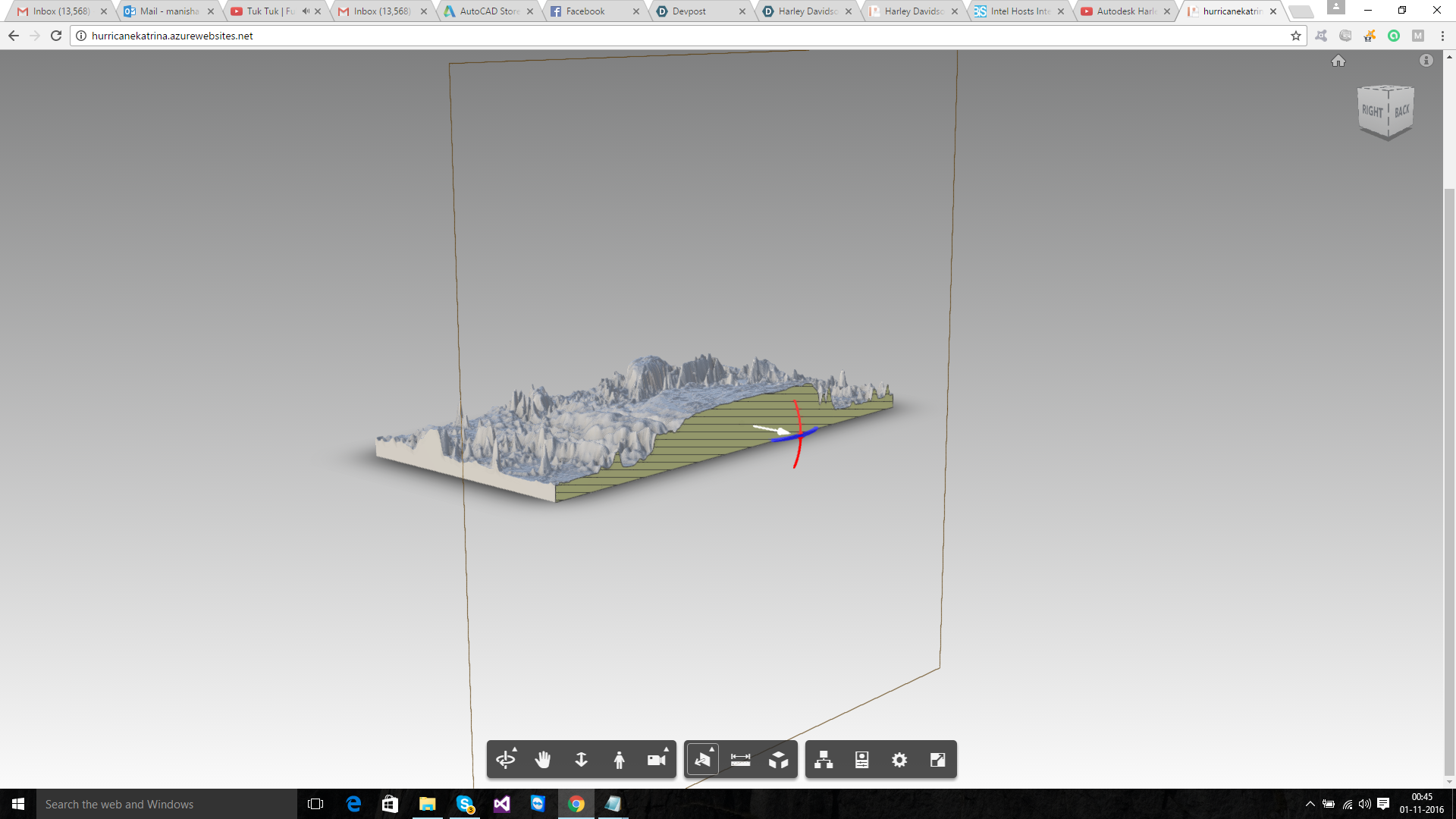The height and width of the screenshot is (819, 1456).
Task: Click the RIGHT face of view cube
Action: pyautogui.click(x=1372, y=111)
